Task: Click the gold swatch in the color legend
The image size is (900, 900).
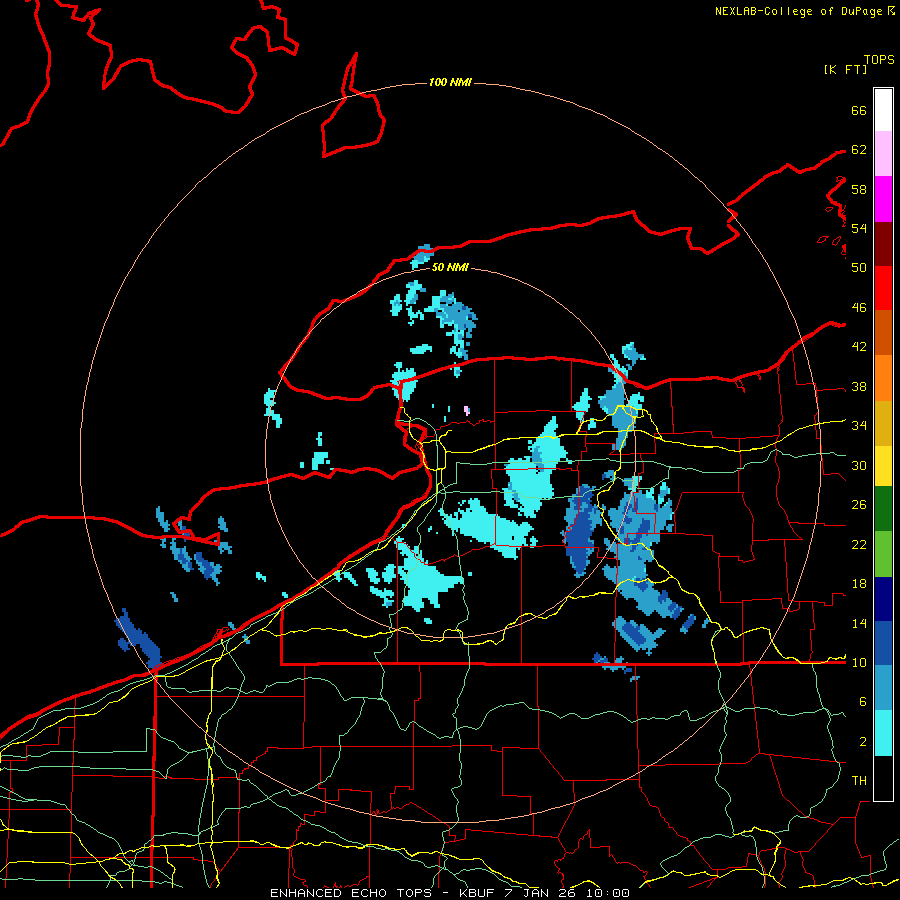Action: 883,423
